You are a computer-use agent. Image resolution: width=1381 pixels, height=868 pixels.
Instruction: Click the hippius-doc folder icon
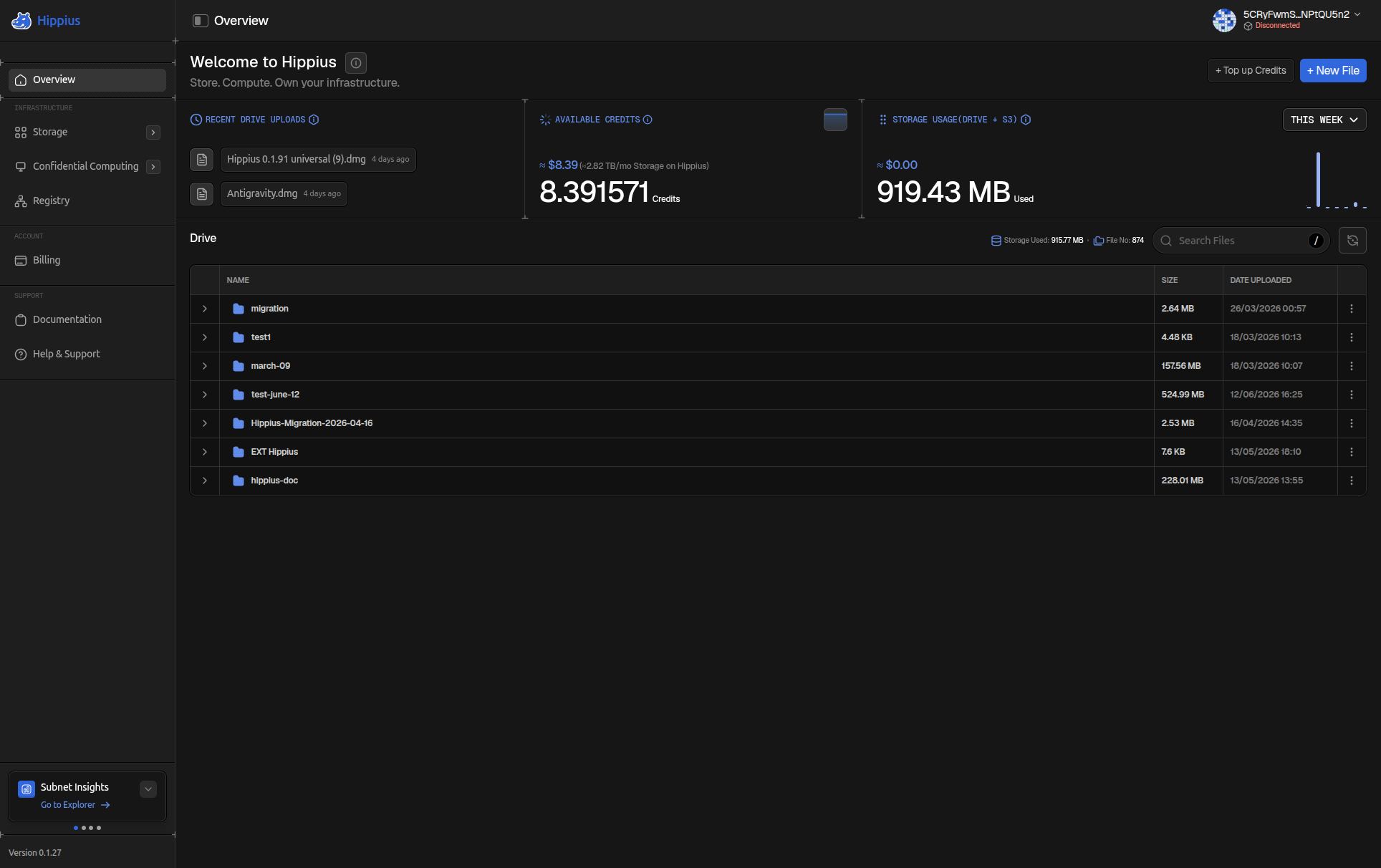pos(239,481)
